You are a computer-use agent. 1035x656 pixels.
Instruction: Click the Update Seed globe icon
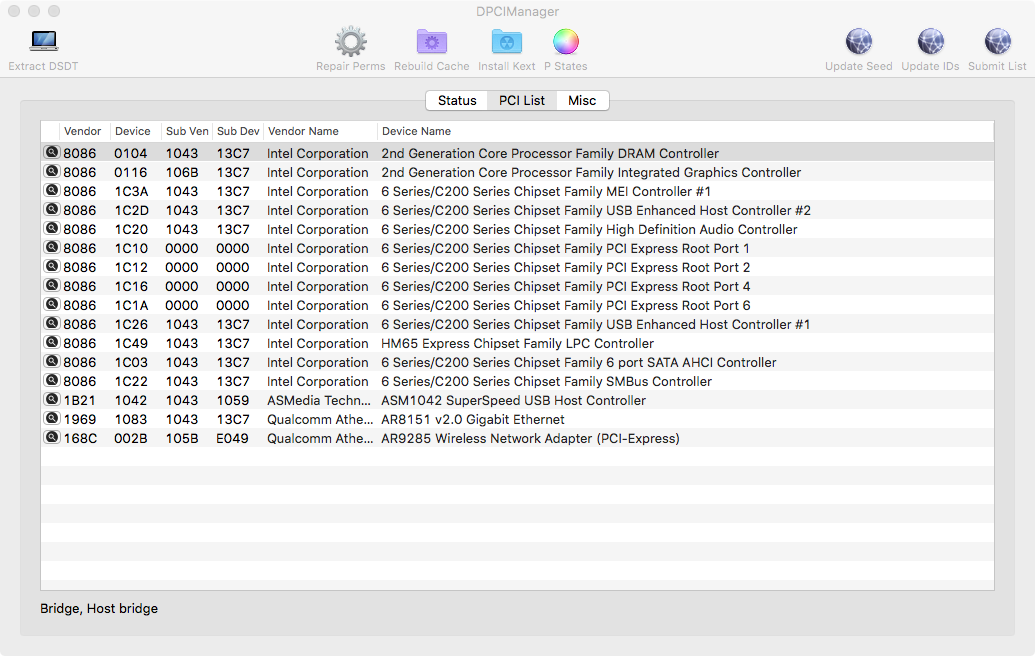(x=859, y=42)
